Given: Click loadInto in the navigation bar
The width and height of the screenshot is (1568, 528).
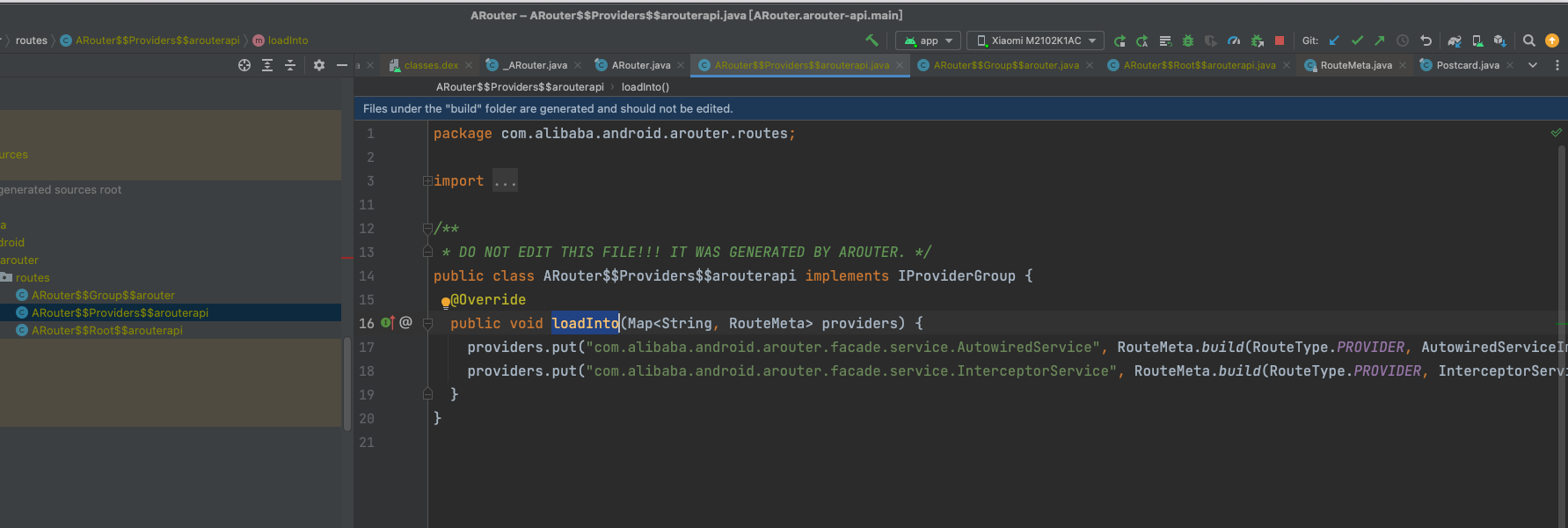Looking at the screenshot, I should coord(281,40).
